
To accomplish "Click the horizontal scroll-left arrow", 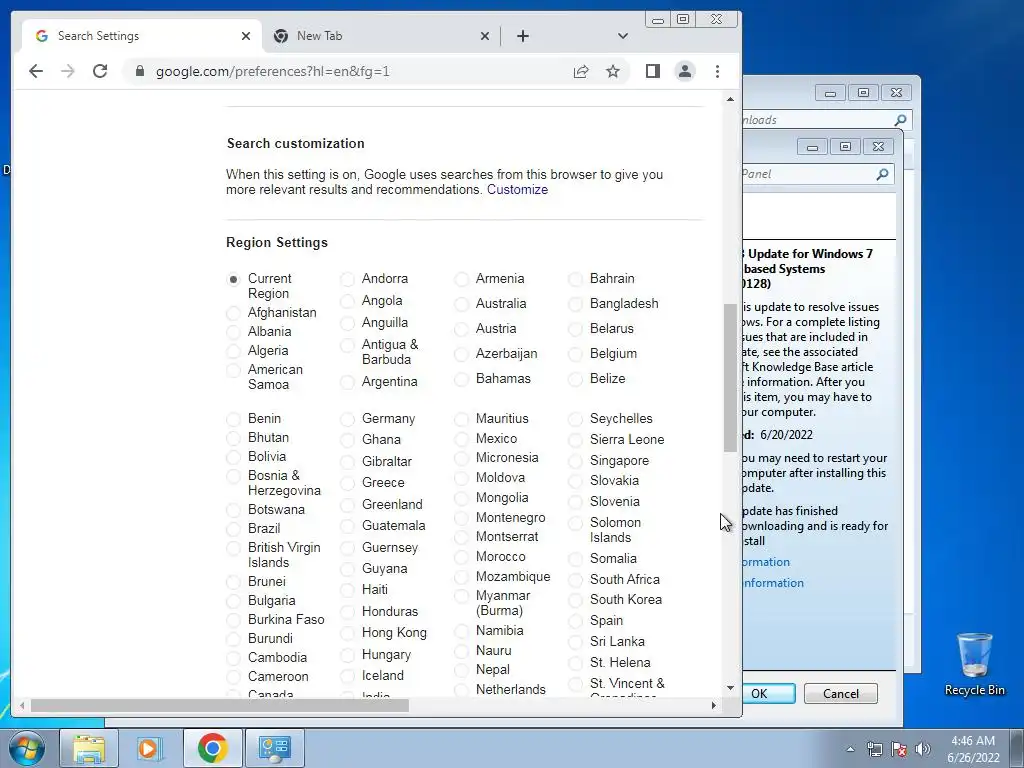I will tap(22, 705).
